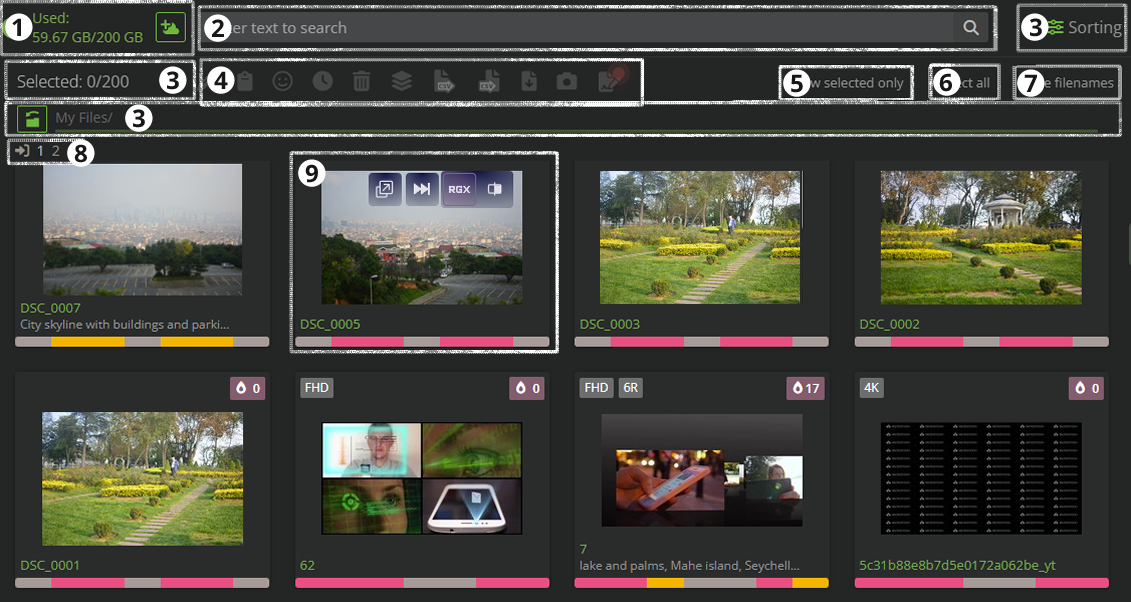Screen dimensions: 1131x602
Task: Click the fast-forward icon on the DSC_0005 thumbnail
Action: pyautogui.click(x=422, y=189)
